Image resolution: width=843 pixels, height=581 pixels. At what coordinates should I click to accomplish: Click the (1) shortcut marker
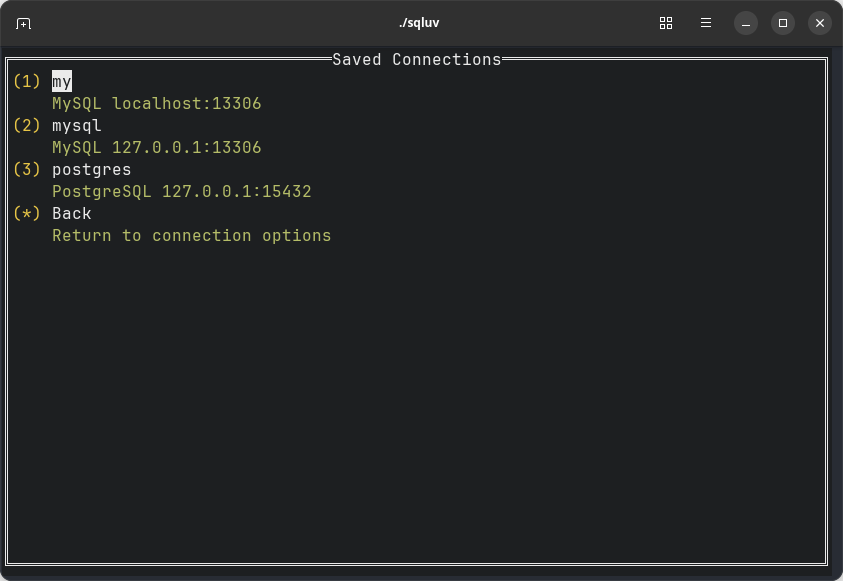(x=27, y=81)
